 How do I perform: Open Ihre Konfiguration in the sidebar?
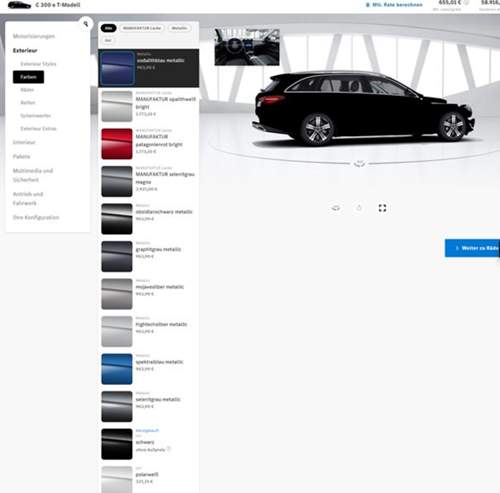36,217
